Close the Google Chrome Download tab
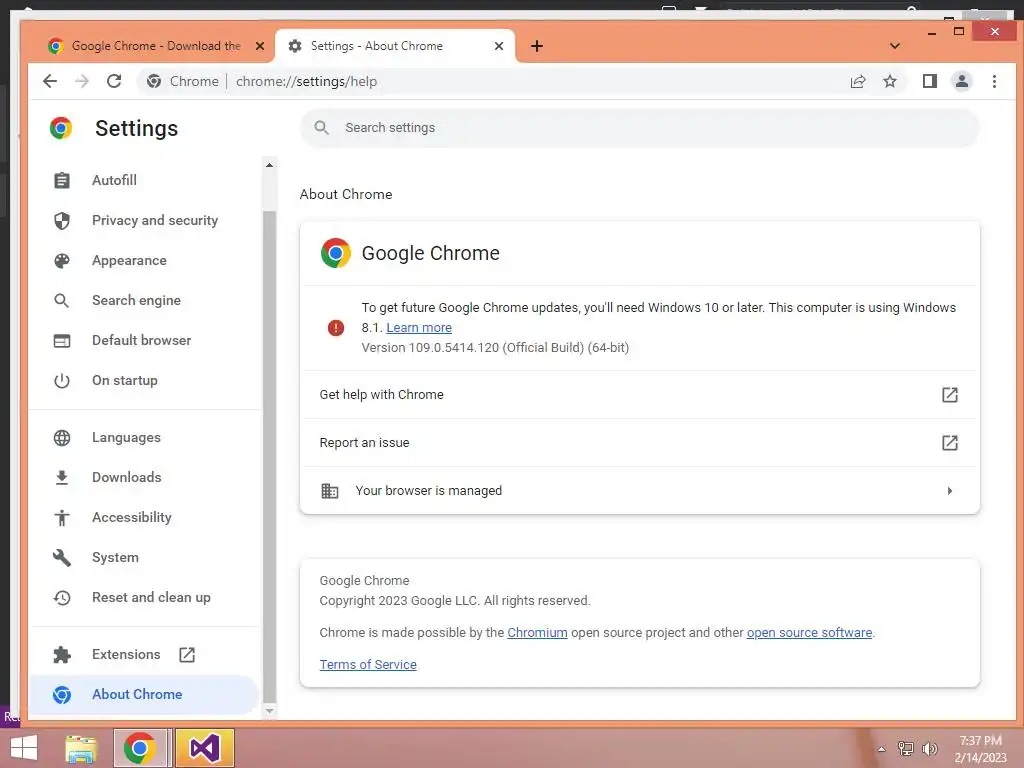 coord(260,46)
